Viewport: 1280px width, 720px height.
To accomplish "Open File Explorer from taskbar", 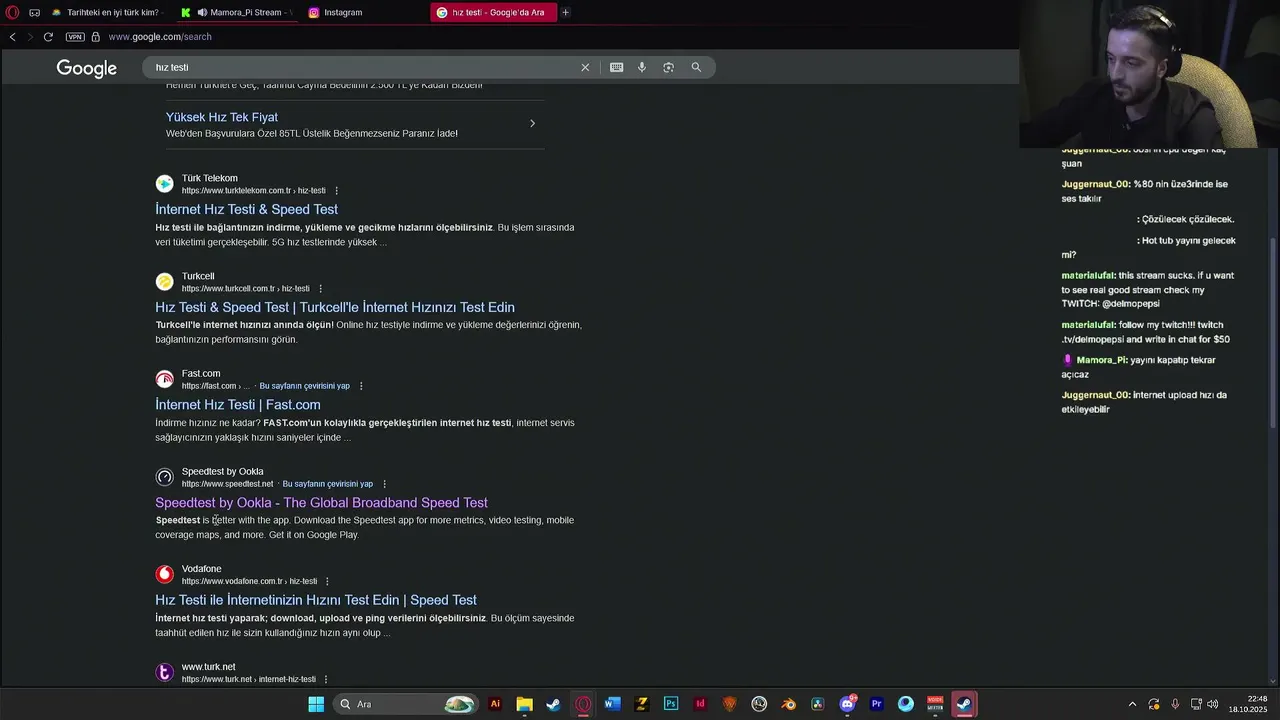I will [x=524, y=704].
